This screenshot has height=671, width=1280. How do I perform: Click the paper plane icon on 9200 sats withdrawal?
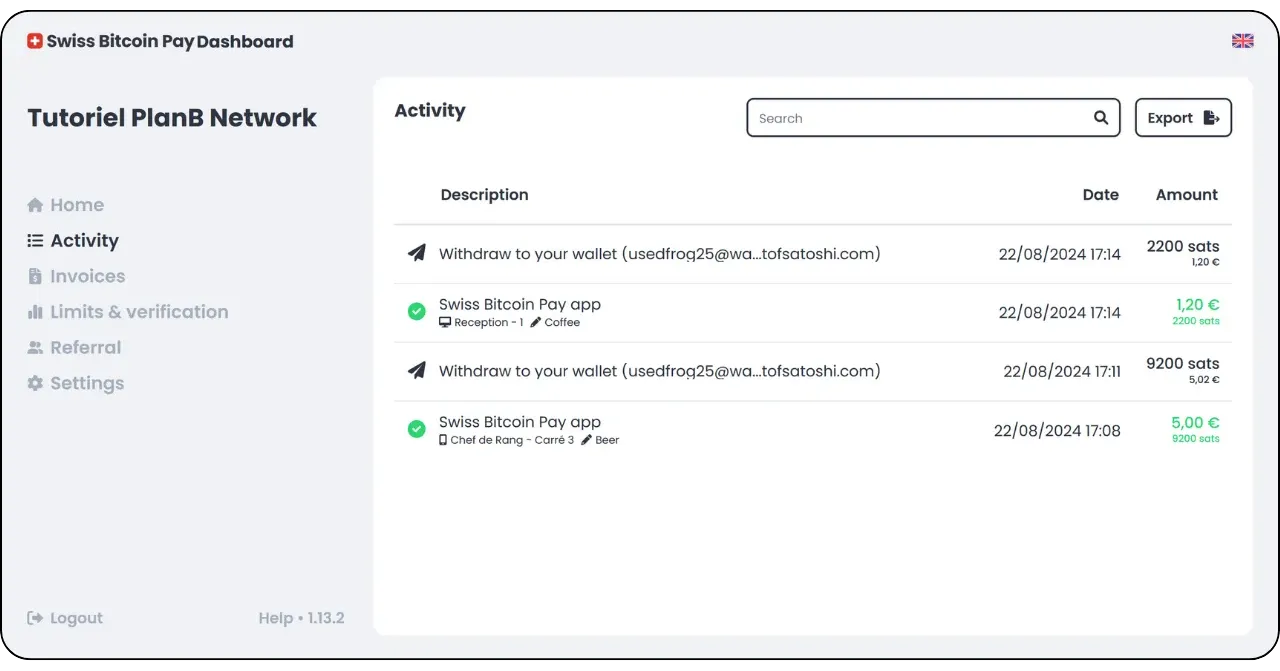(x=417, y=371)
